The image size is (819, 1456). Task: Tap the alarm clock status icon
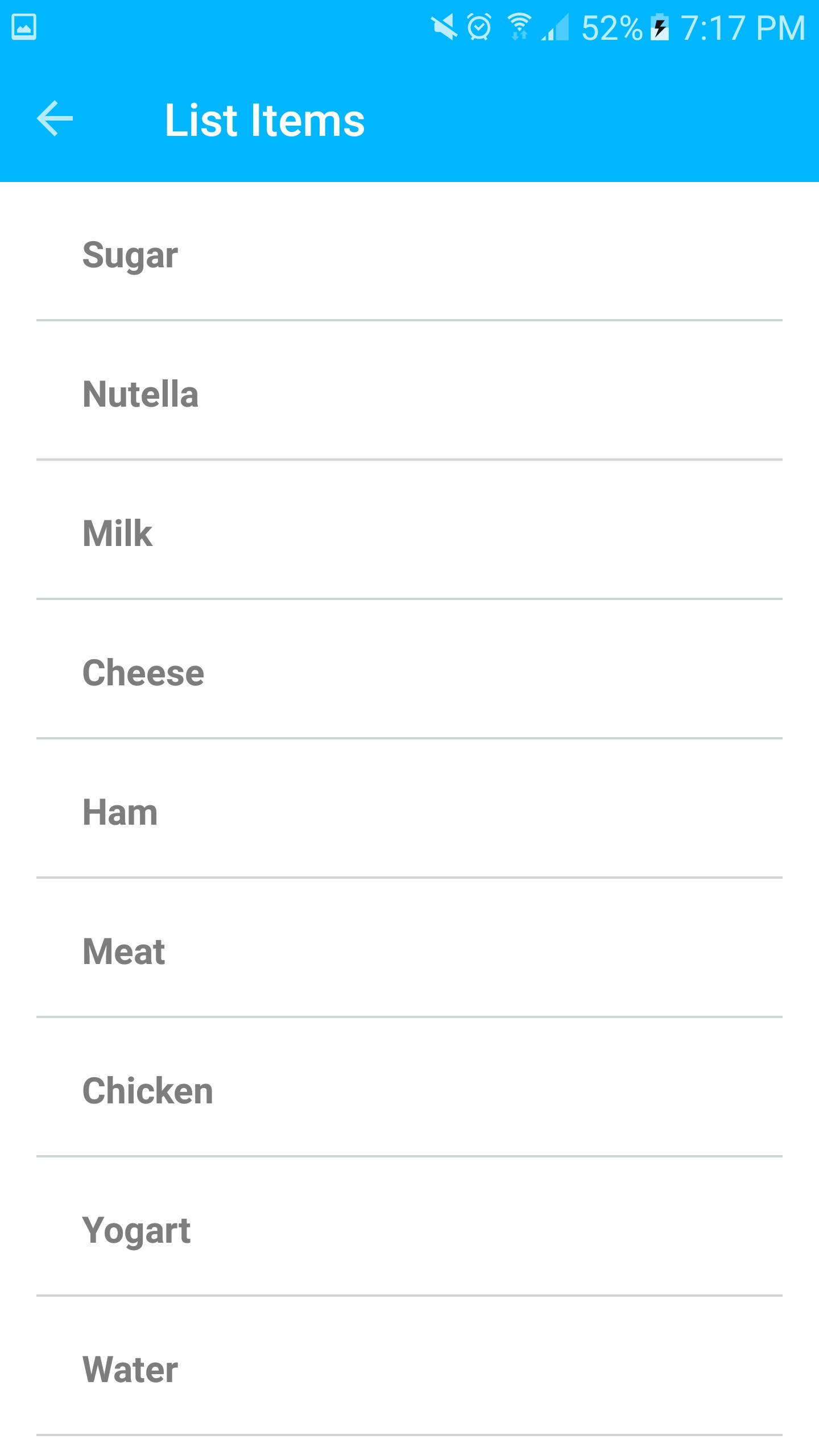pyautogui.click(x=479, y=27)
